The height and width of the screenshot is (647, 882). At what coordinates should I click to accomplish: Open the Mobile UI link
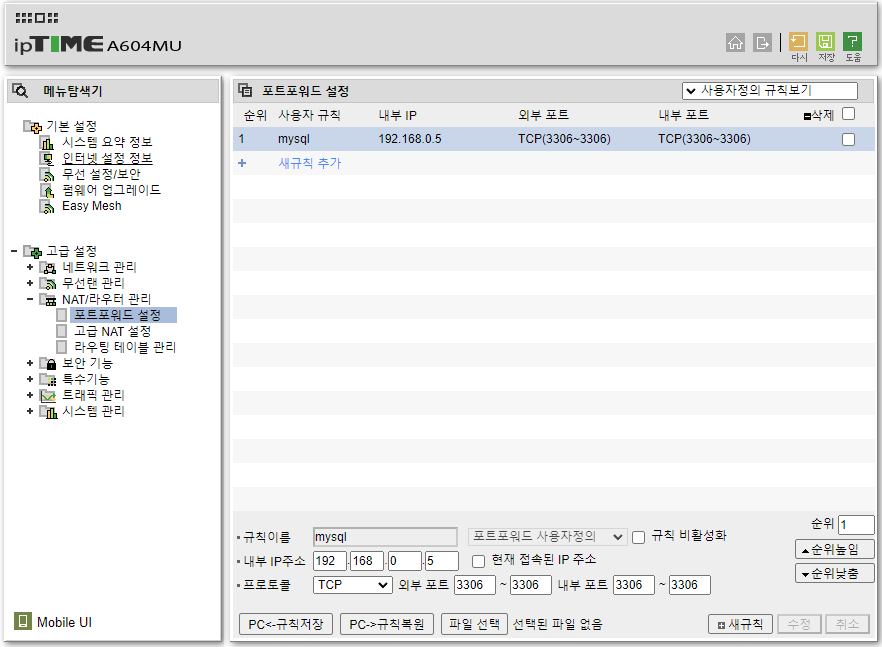click(64, 622)
